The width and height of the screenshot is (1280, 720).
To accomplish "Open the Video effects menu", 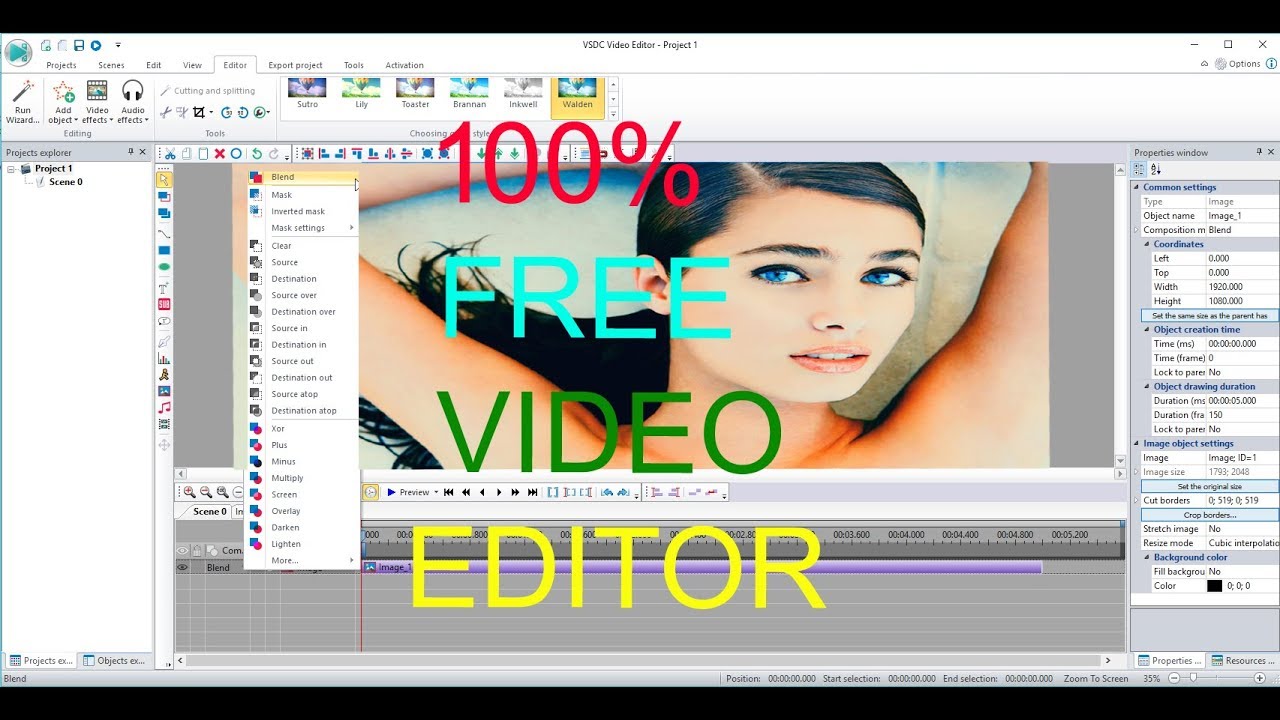I will tap(97, 102).
